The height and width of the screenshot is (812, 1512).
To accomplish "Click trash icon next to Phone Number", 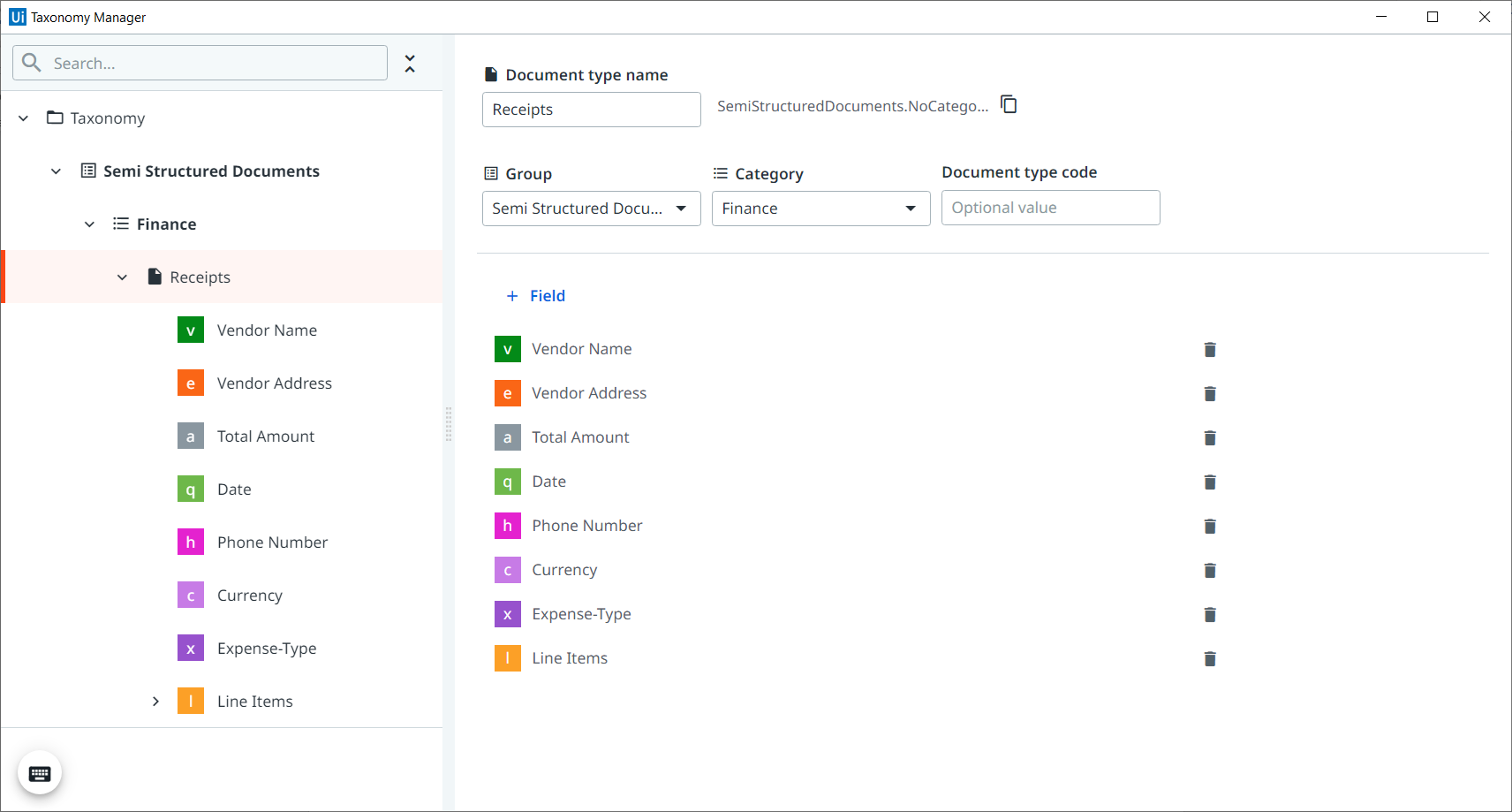I will (1210, 527).
